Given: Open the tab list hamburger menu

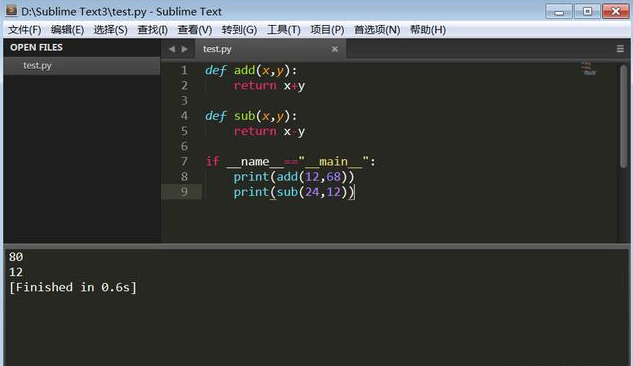Looking at the screenshot, I should click(x=620, y=49).
